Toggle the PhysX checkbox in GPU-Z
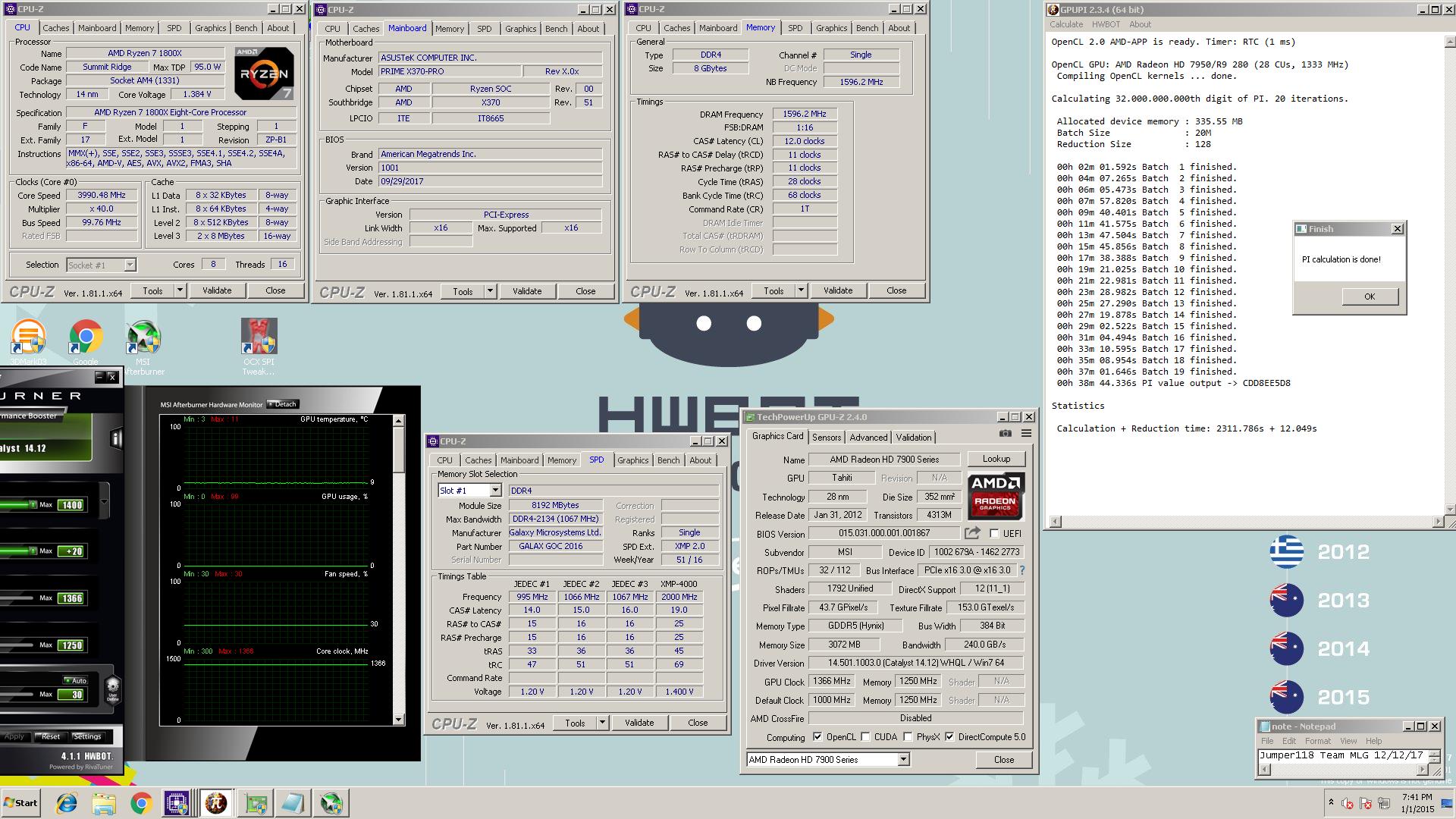1456x819 pixels. point(908,737)
